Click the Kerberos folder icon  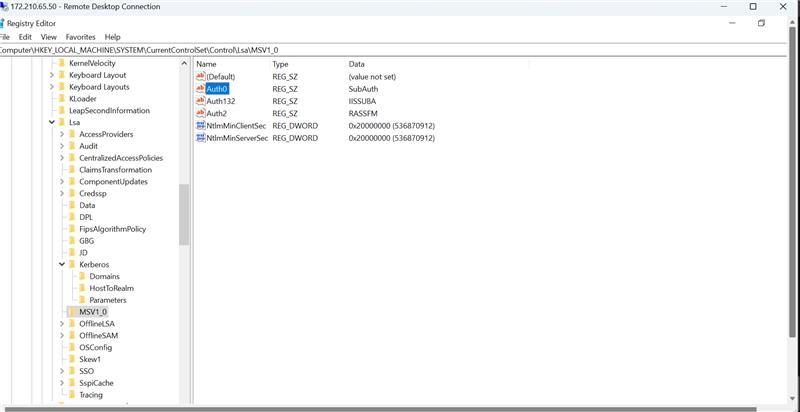[x=72, y=264]
